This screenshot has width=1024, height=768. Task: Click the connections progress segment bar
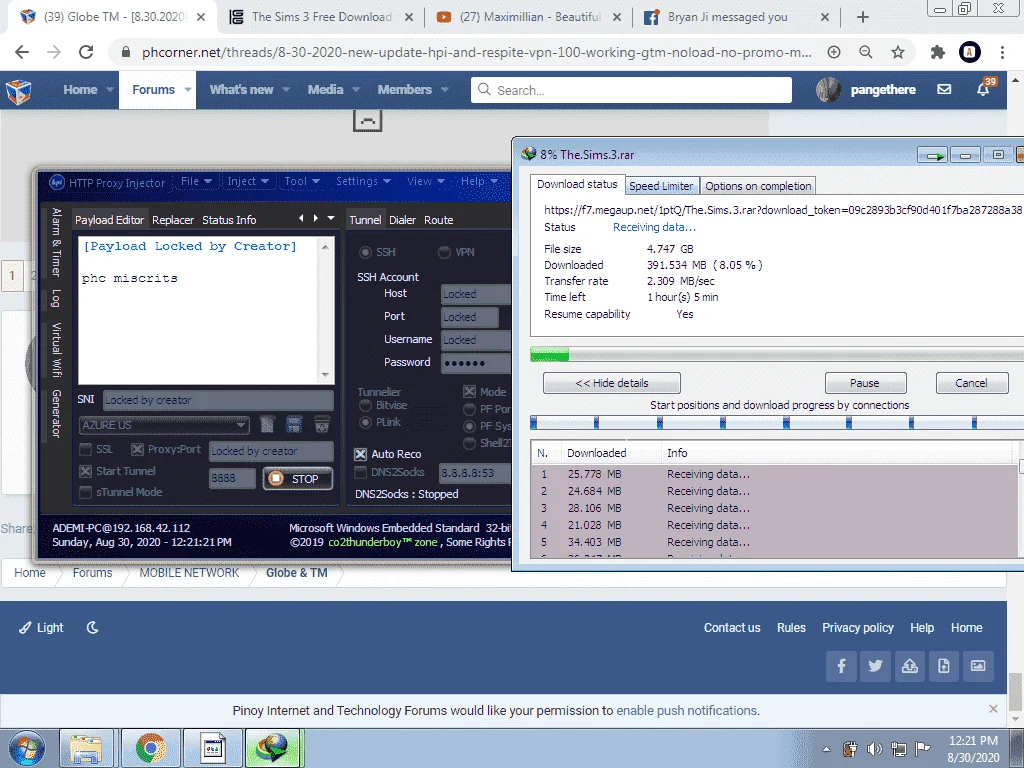coord(777,424)
